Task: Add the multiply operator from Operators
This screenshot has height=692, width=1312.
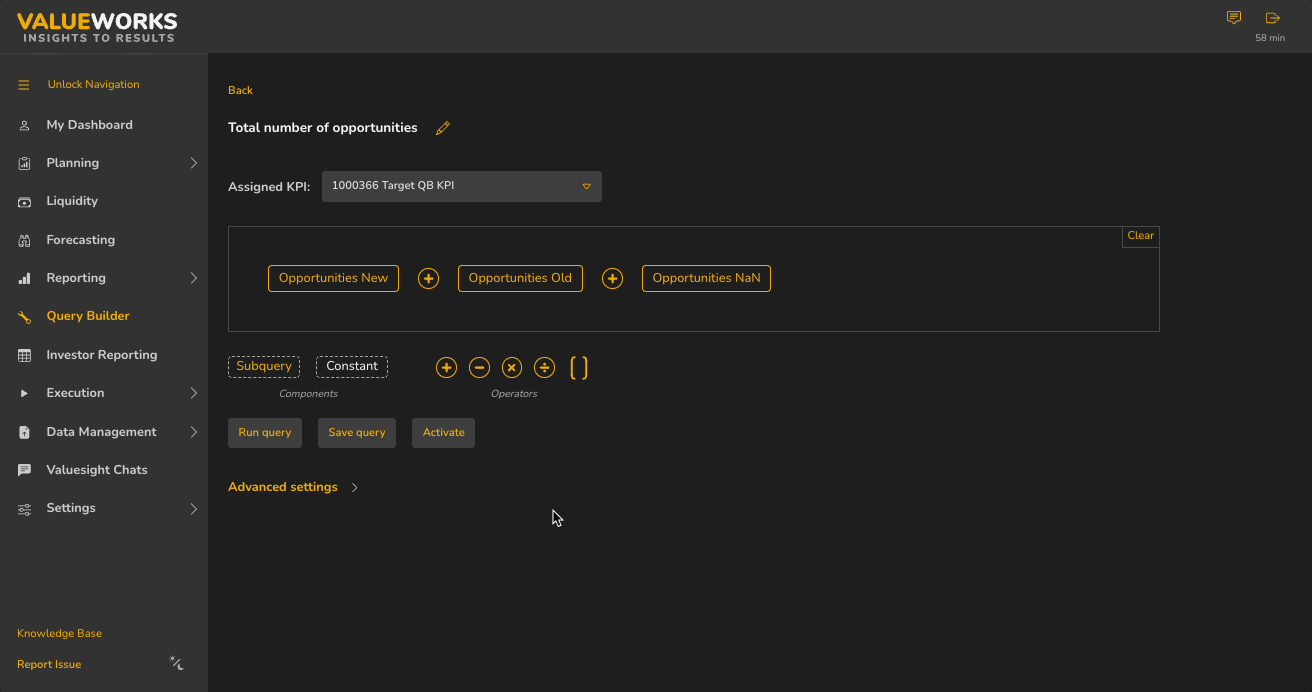Action: (x=511, y=368)
